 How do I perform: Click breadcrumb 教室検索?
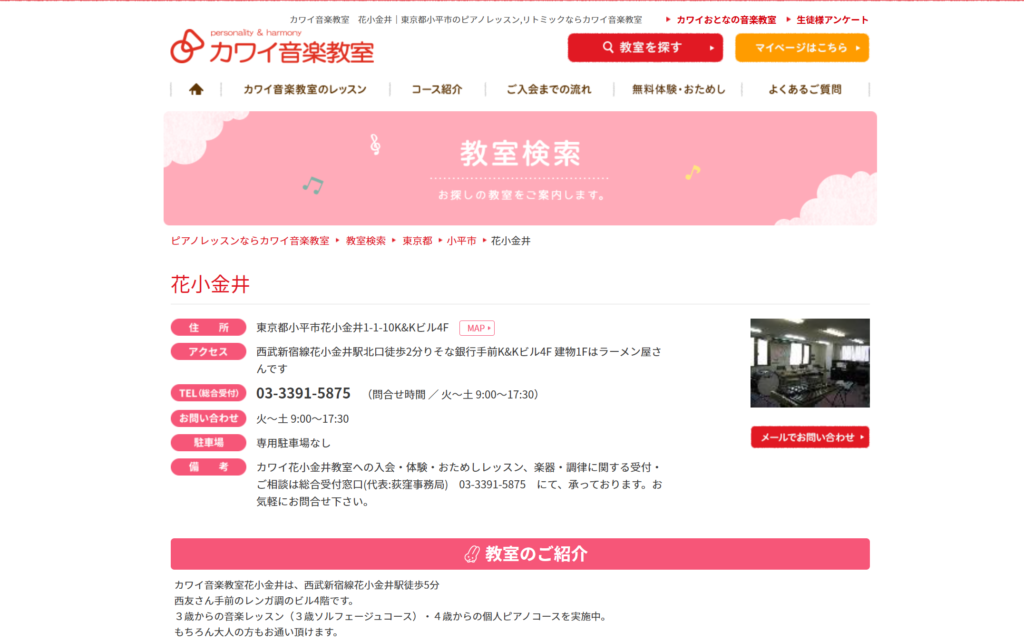click(366, 241)
